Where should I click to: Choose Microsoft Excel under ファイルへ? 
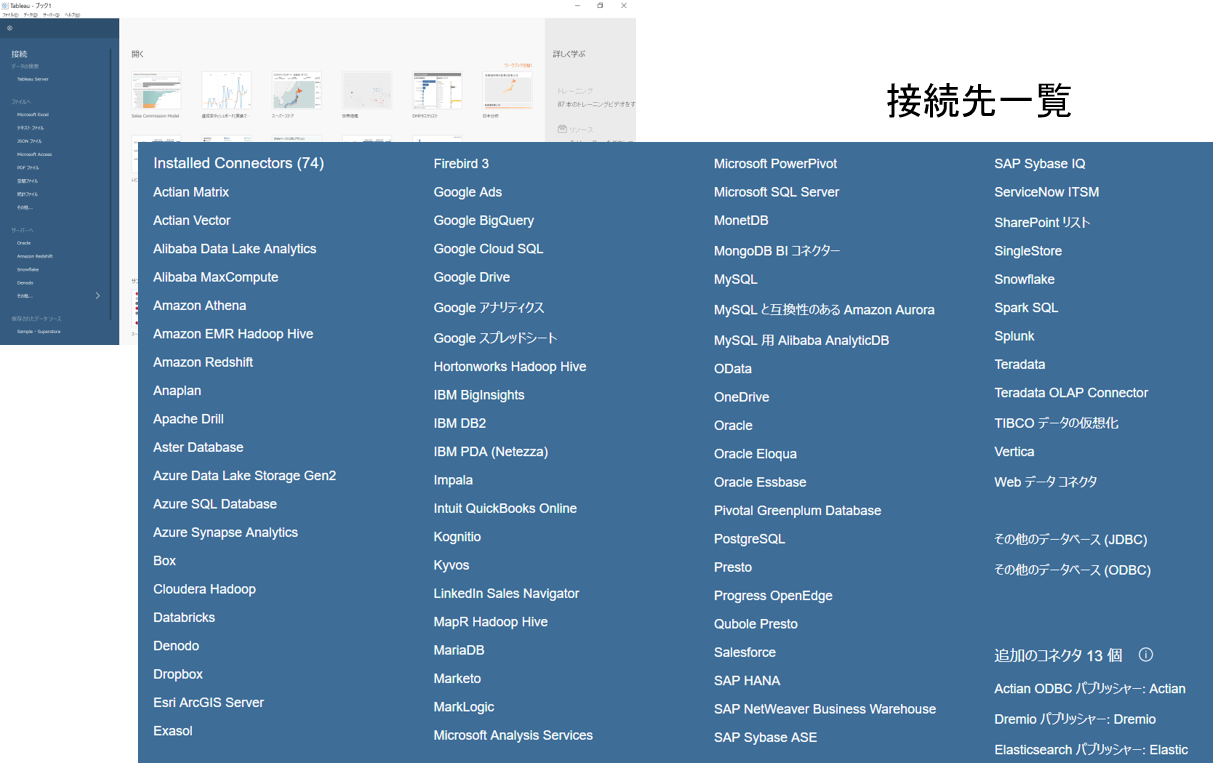coord(33,115)
